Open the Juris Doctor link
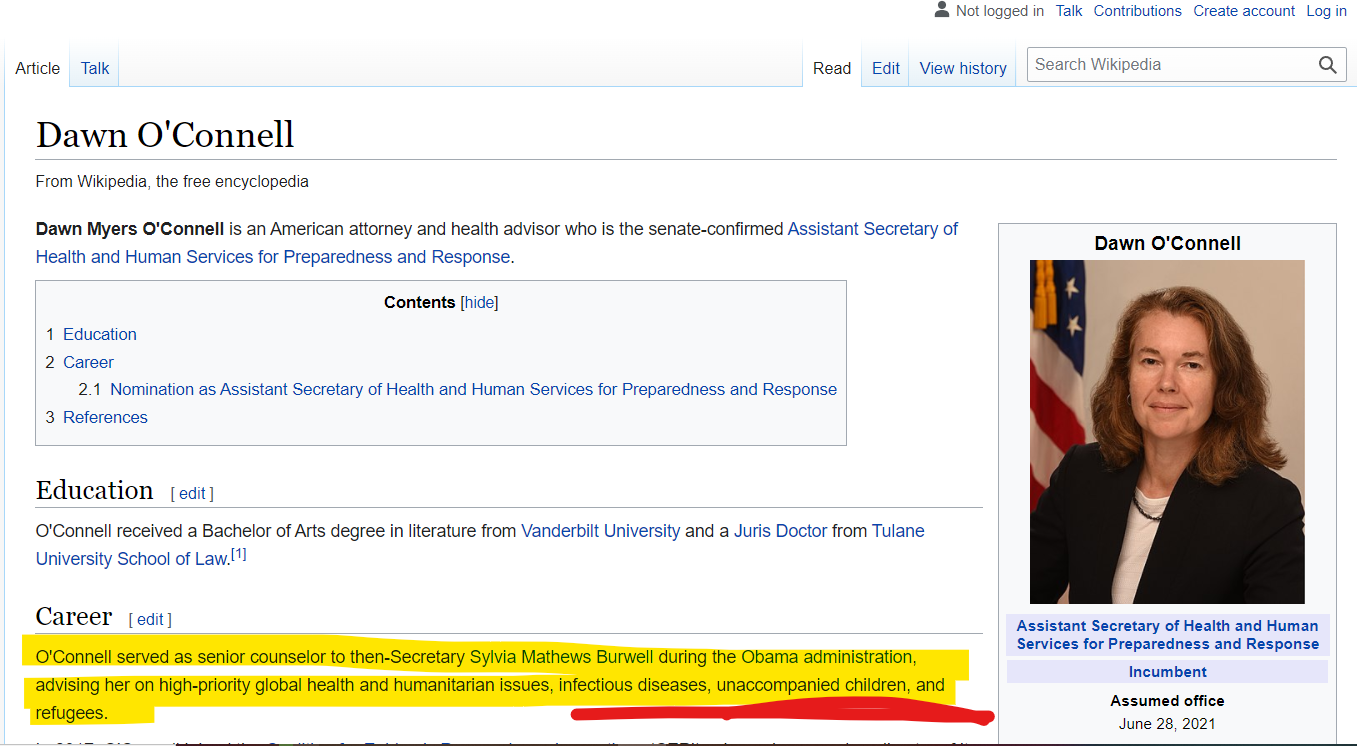This screenshot has width=1357, height=746. [780, 530]
